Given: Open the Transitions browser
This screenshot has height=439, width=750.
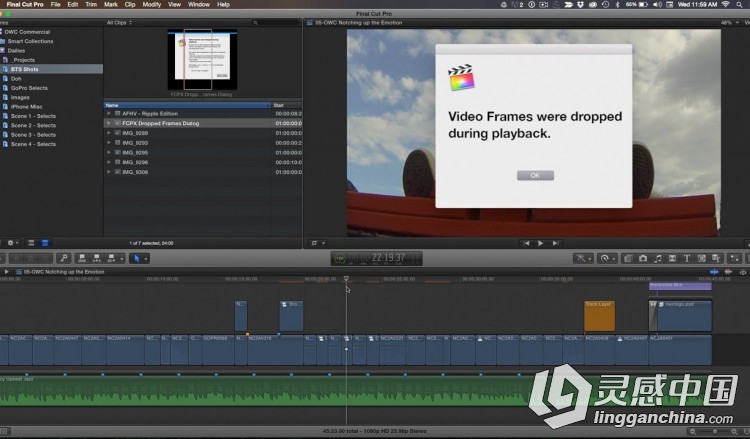Looking at the screenshot, I should (673, 258).
